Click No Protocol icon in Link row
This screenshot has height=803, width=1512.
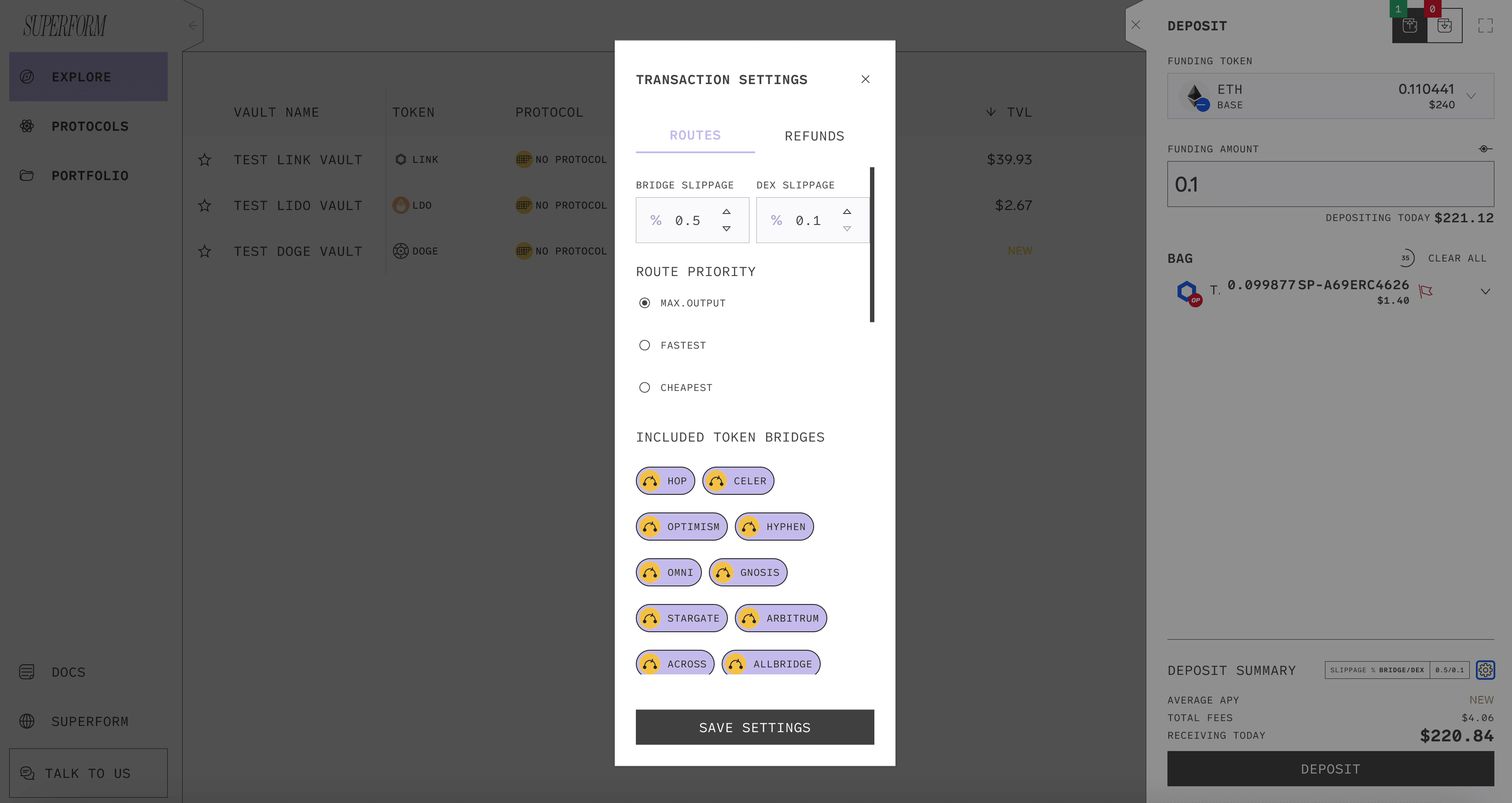pyautogui.click(x=524, y=160)
